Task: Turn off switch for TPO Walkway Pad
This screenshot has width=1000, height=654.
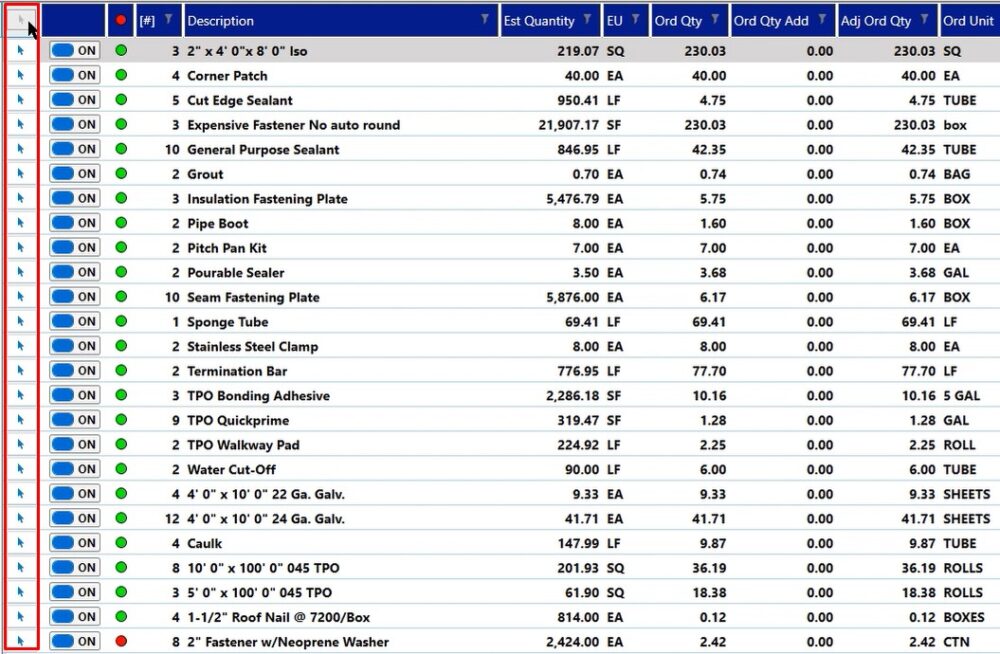Action: (74, 445)
